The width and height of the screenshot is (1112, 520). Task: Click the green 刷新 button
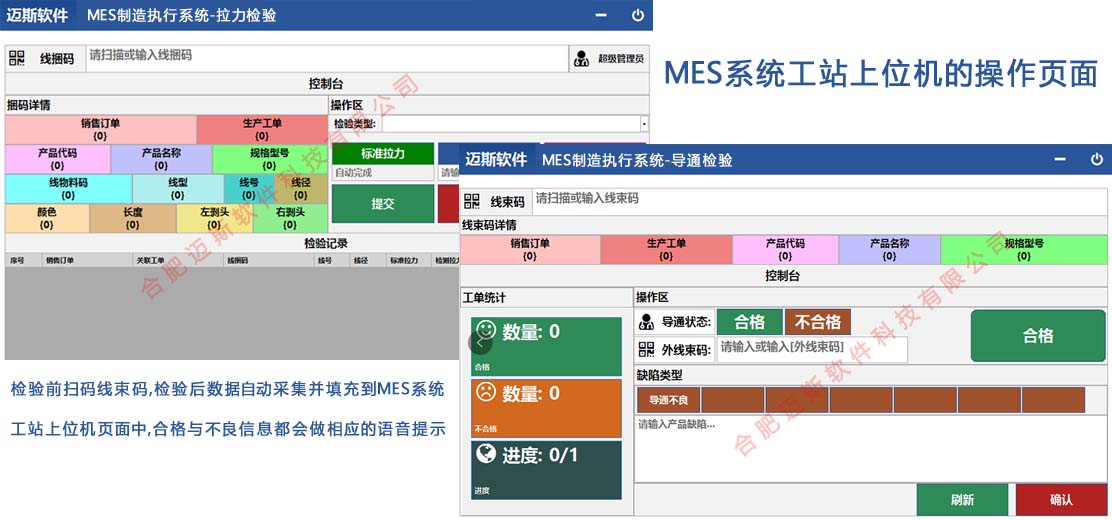pyautogui.click(x=962, y=499)
